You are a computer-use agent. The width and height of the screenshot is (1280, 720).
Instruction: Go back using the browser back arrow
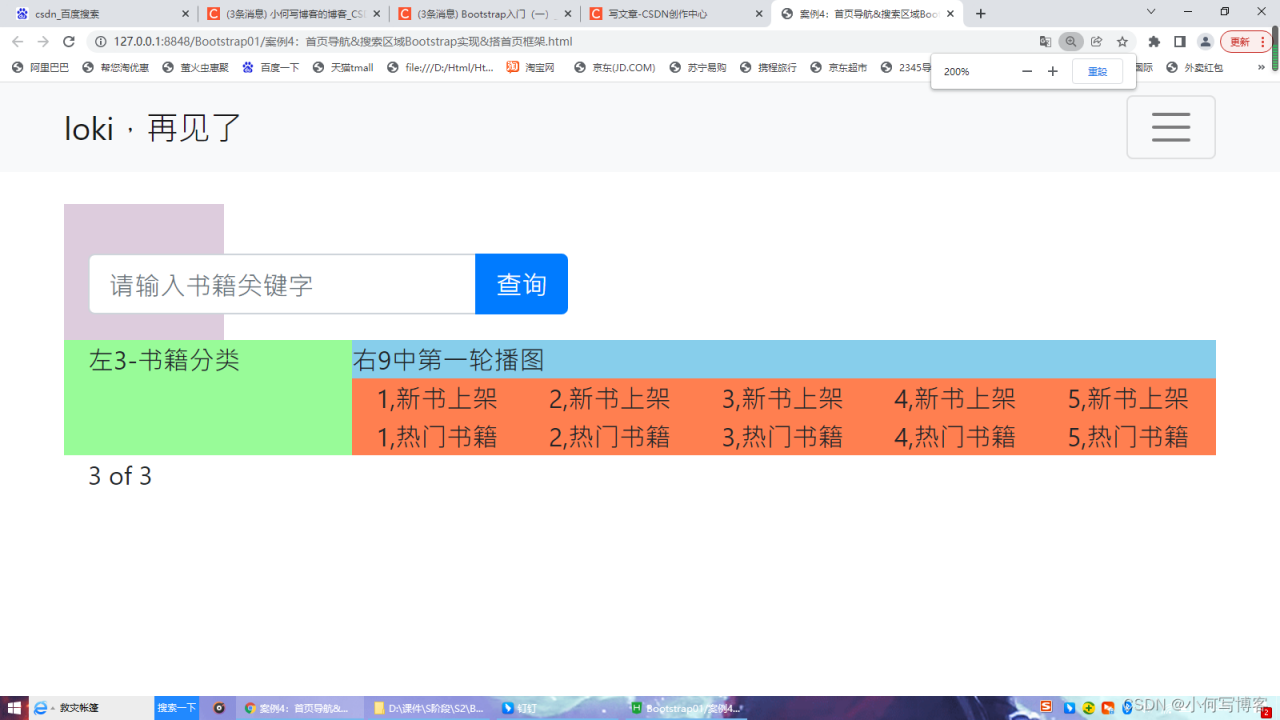click(17, 42)
